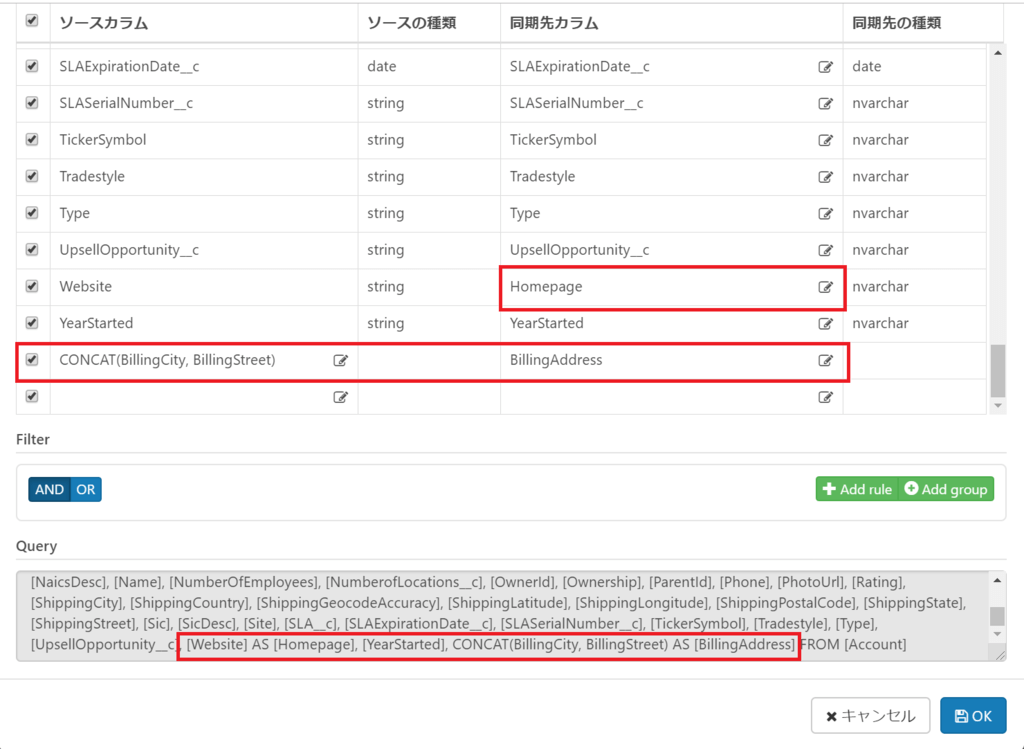Toggle the select-all header checkbox
The image size is (1024, 749).
[32, 20]
